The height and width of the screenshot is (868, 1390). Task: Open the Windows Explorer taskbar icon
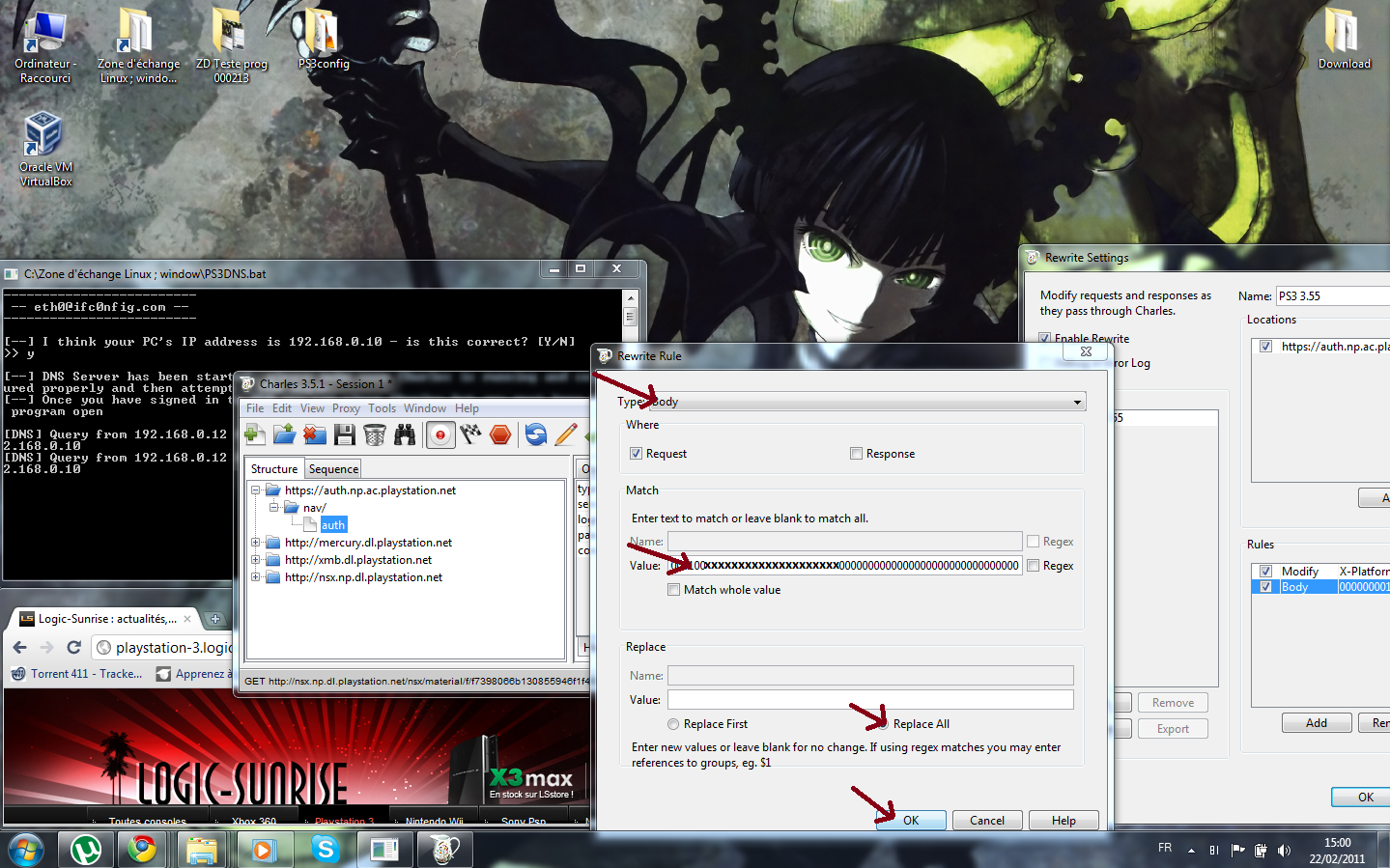pyautogui.click(x=202, y=850)
